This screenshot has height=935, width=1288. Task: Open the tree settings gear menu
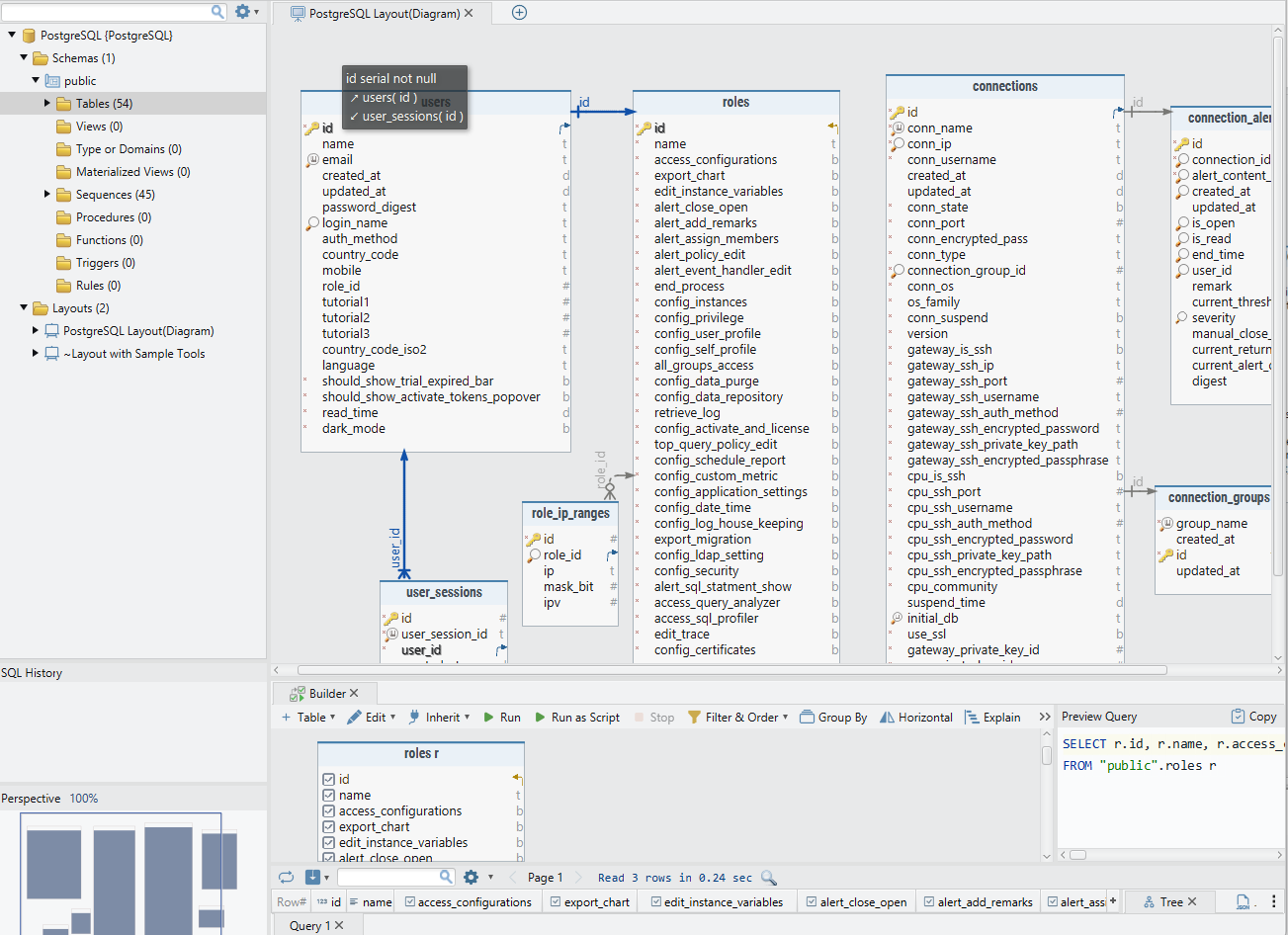pyautogui.click(x=246, y=12)
